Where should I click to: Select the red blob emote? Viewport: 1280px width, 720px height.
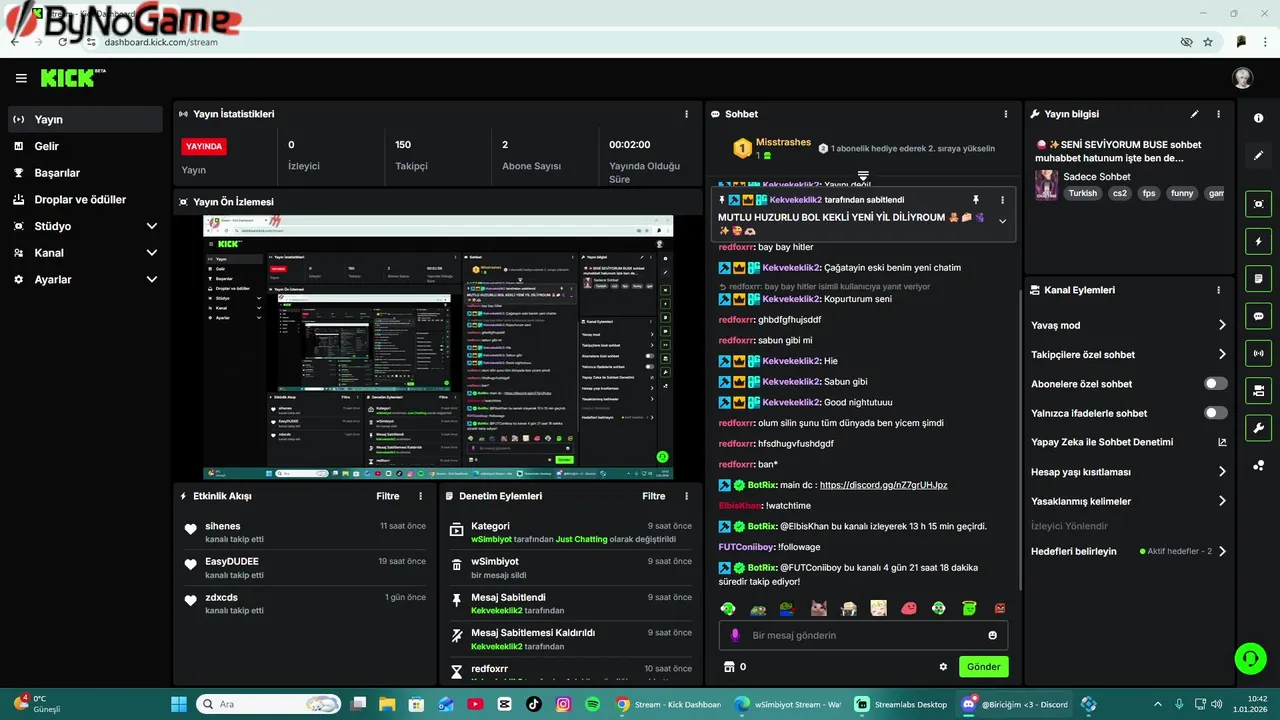[909, 608]
